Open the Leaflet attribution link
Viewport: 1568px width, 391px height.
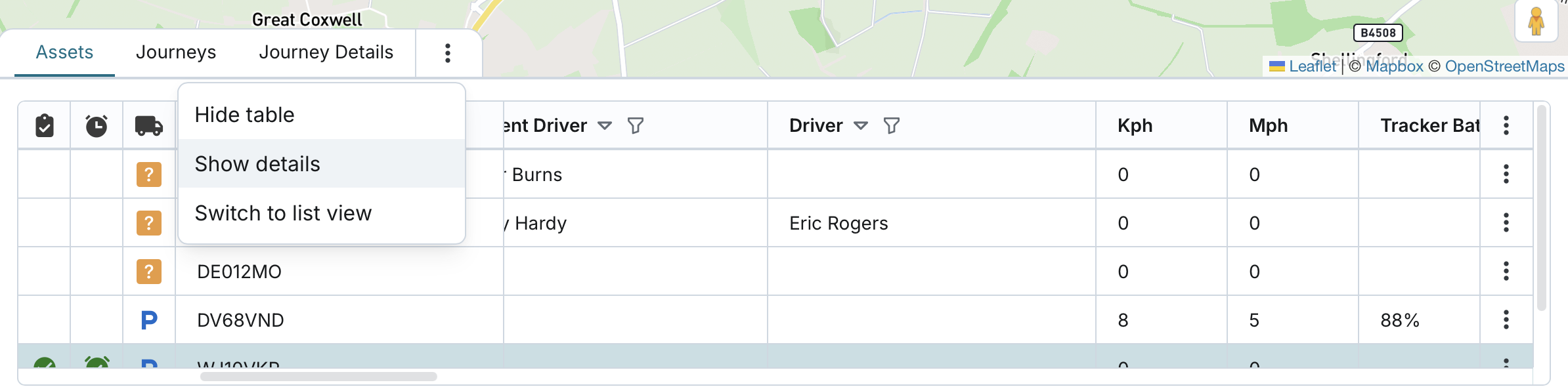[1311, 66]
